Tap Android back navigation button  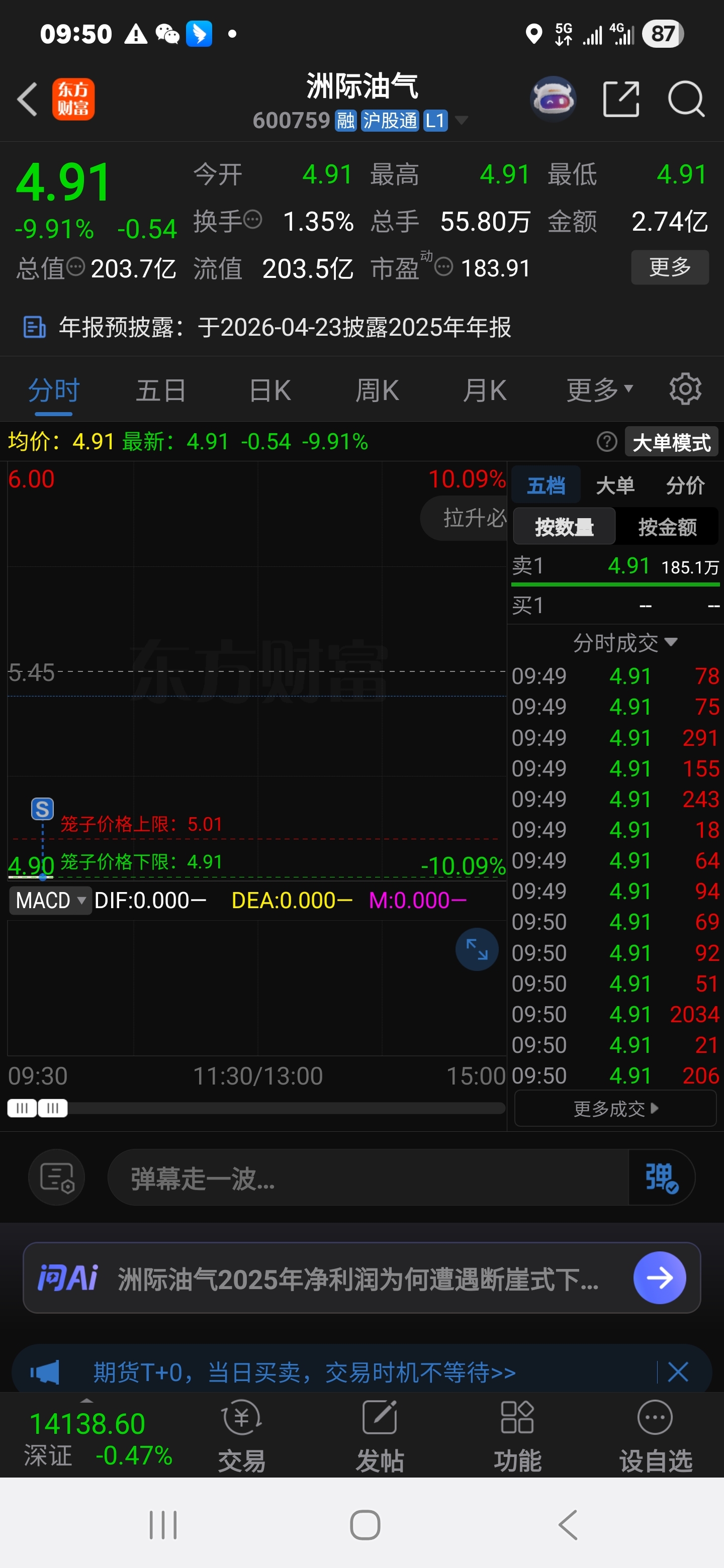567,1525
